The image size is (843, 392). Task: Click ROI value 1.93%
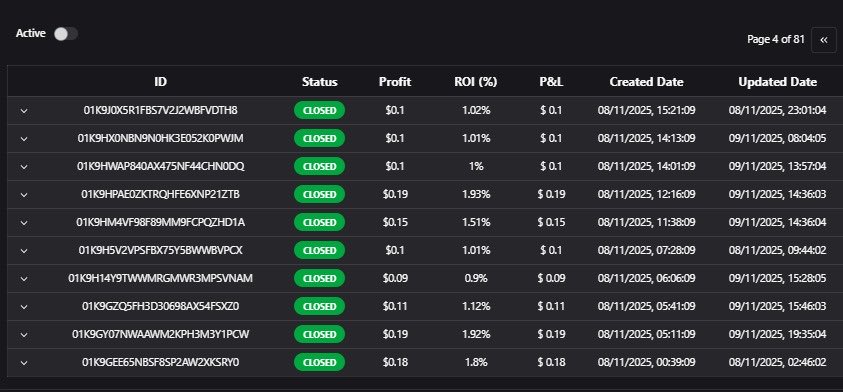(x=476, y=194)
